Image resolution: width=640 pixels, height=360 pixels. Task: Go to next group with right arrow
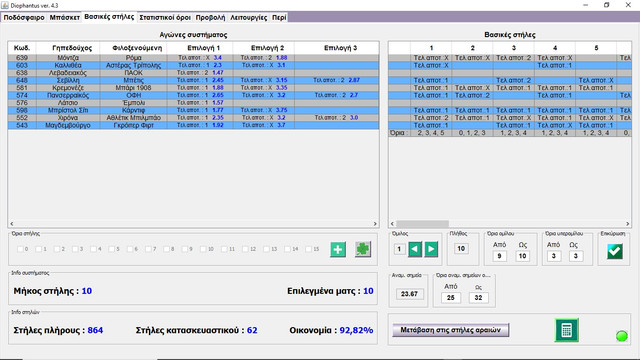(431, 249)
